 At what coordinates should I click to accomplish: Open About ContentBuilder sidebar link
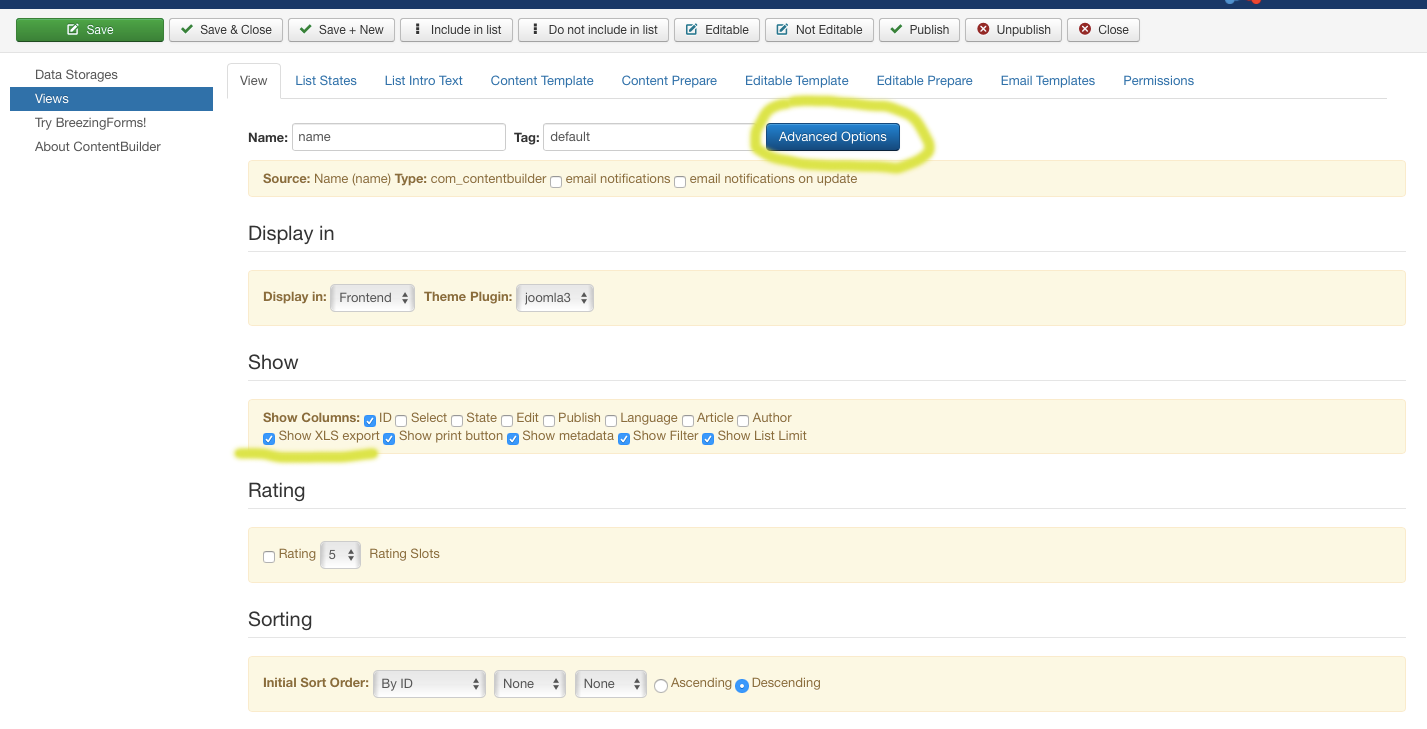pyautogui.click(x=98, y=147)
